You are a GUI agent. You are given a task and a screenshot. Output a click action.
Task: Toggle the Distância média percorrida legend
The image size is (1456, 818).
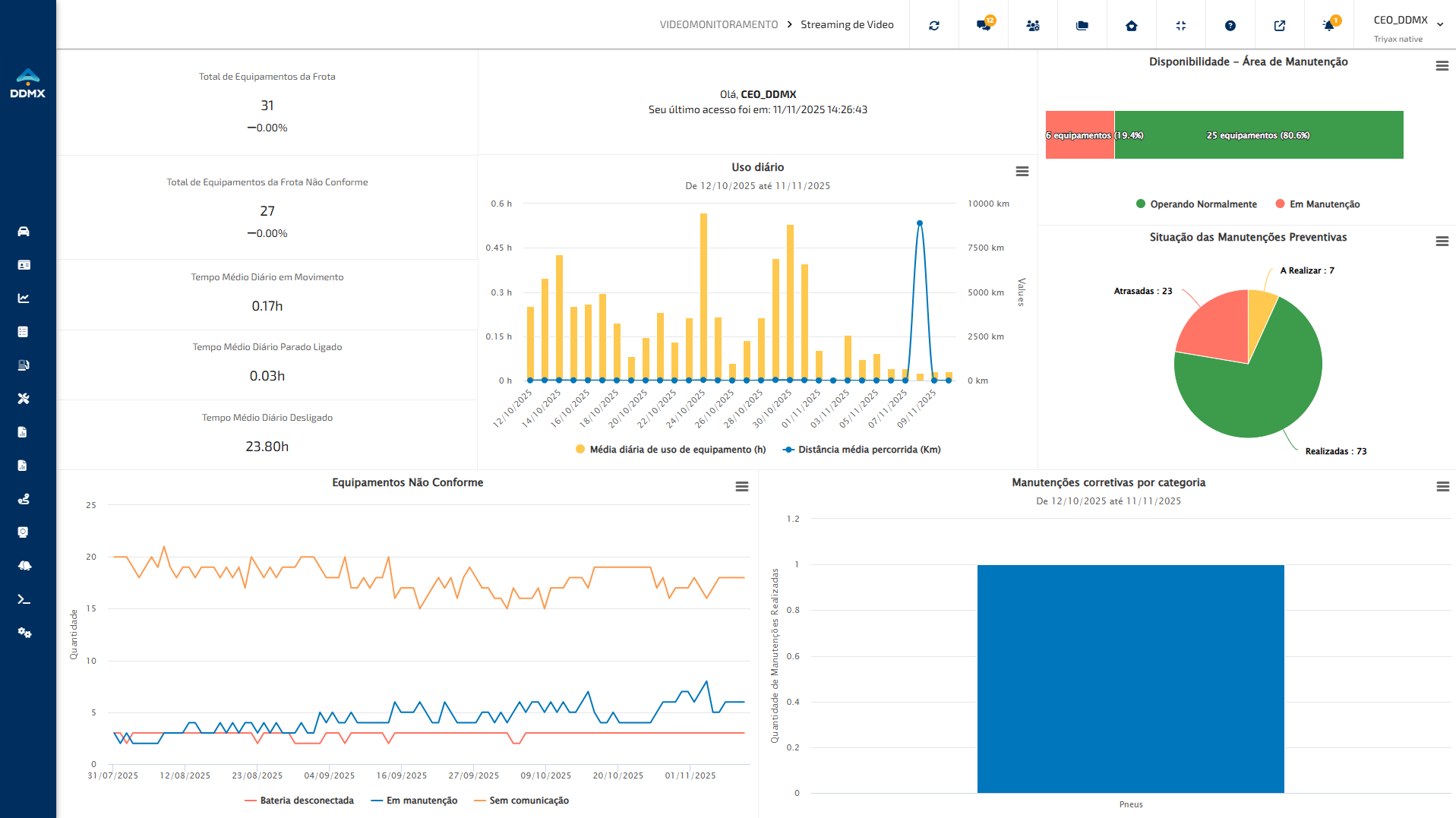click(862, 450)
